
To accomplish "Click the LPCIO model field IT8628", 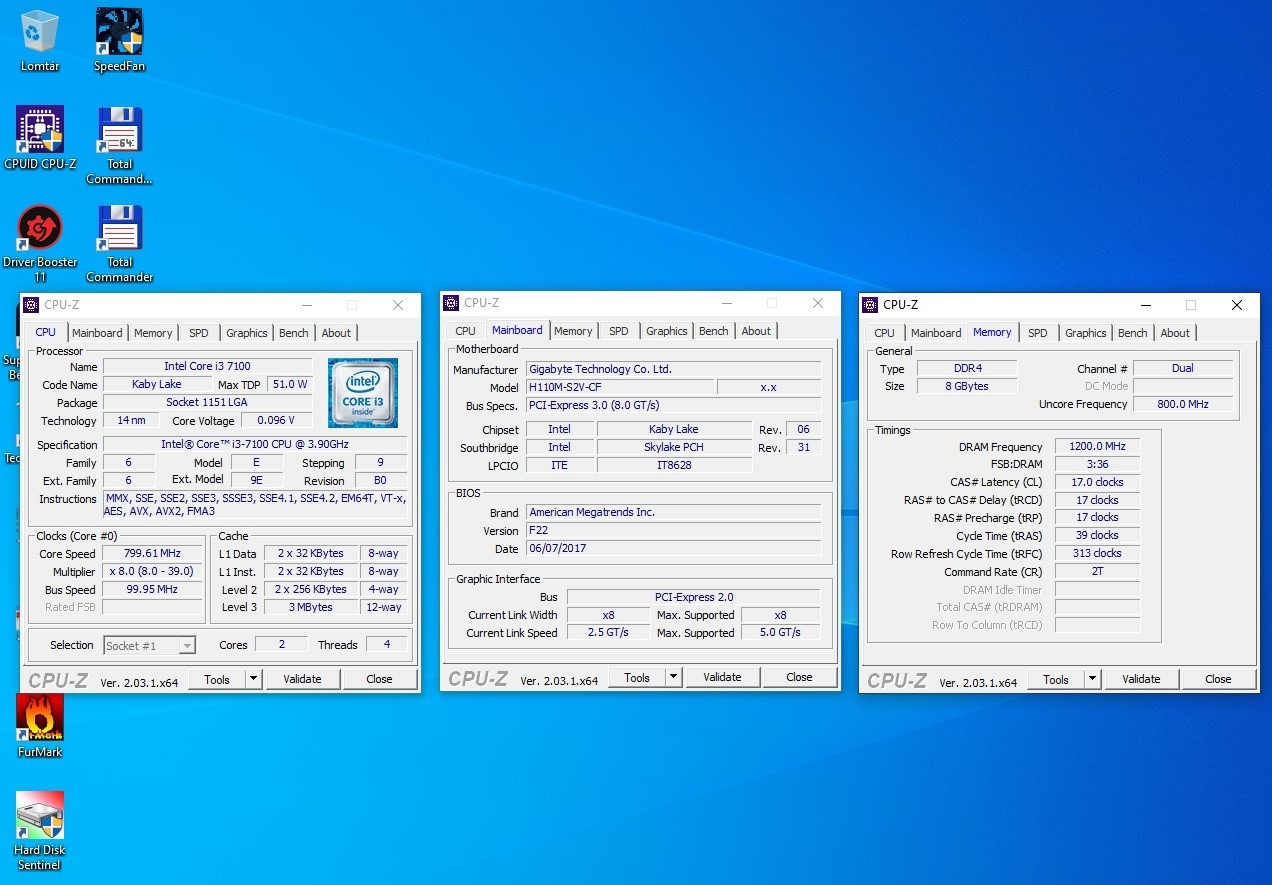I will (674, 465).
